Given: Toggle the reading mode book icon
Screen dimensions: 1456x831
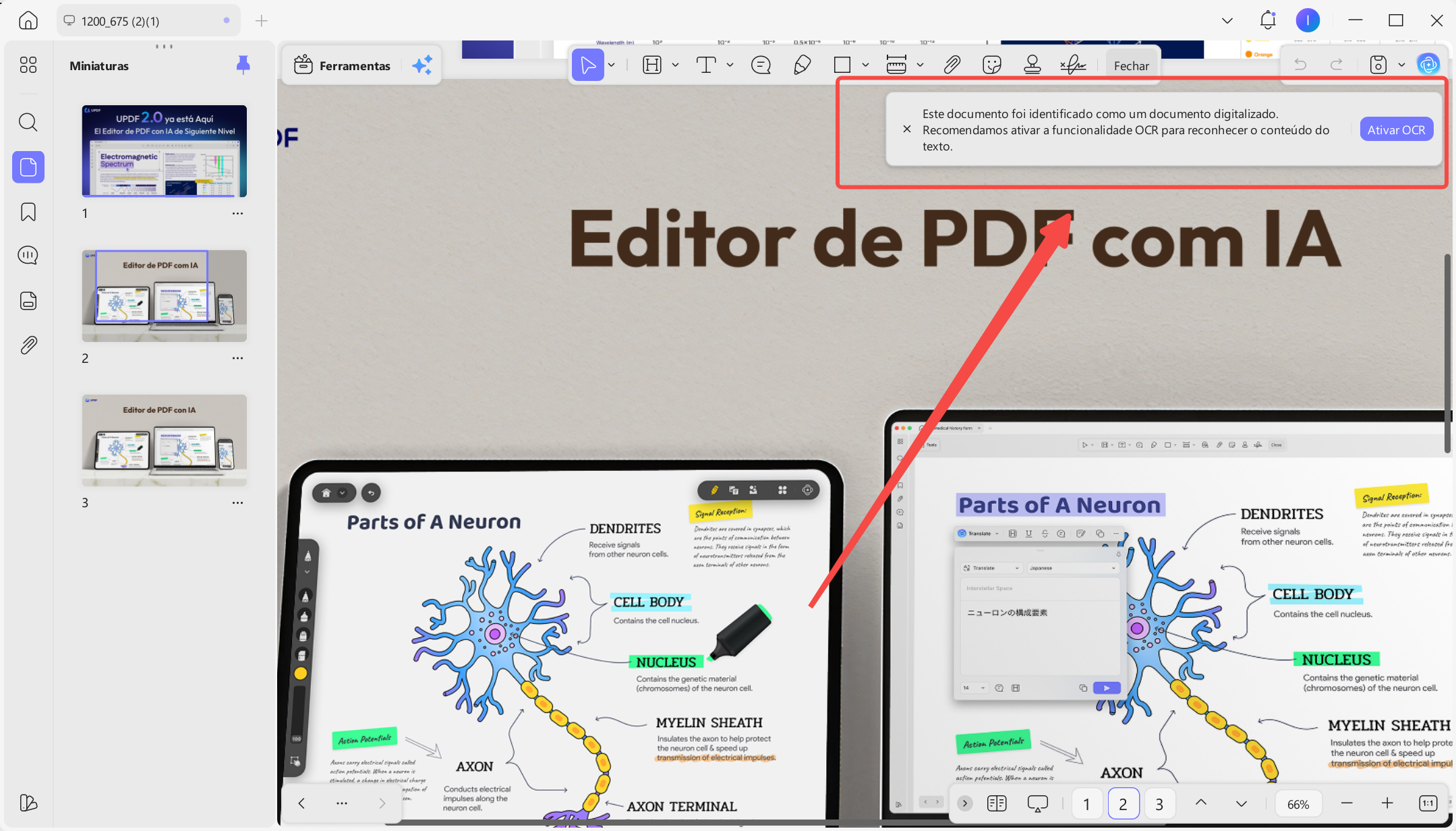Looking at the screenshot, I should pyautogui.click(x=997, y=803).
